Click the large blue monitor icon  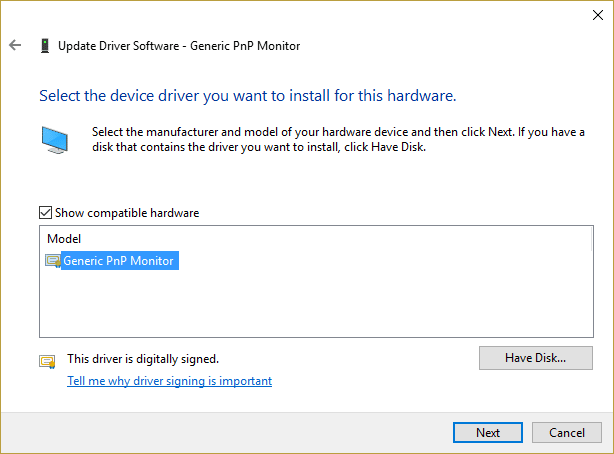coord(56,138)
